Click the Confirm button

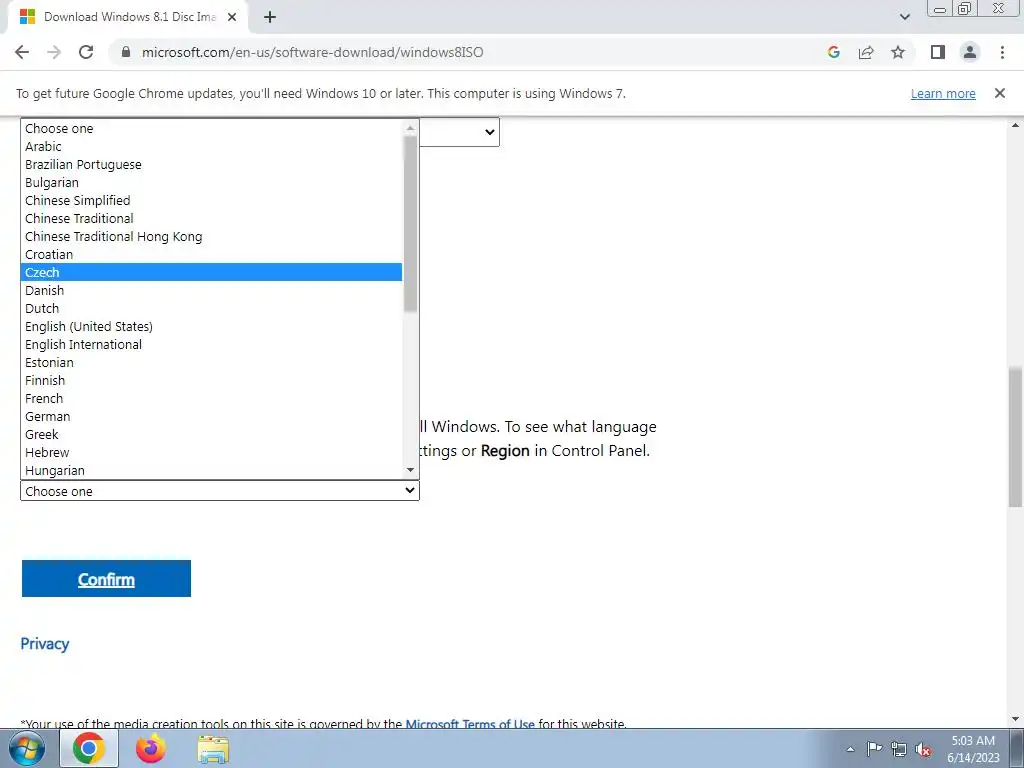click(106, 579)
